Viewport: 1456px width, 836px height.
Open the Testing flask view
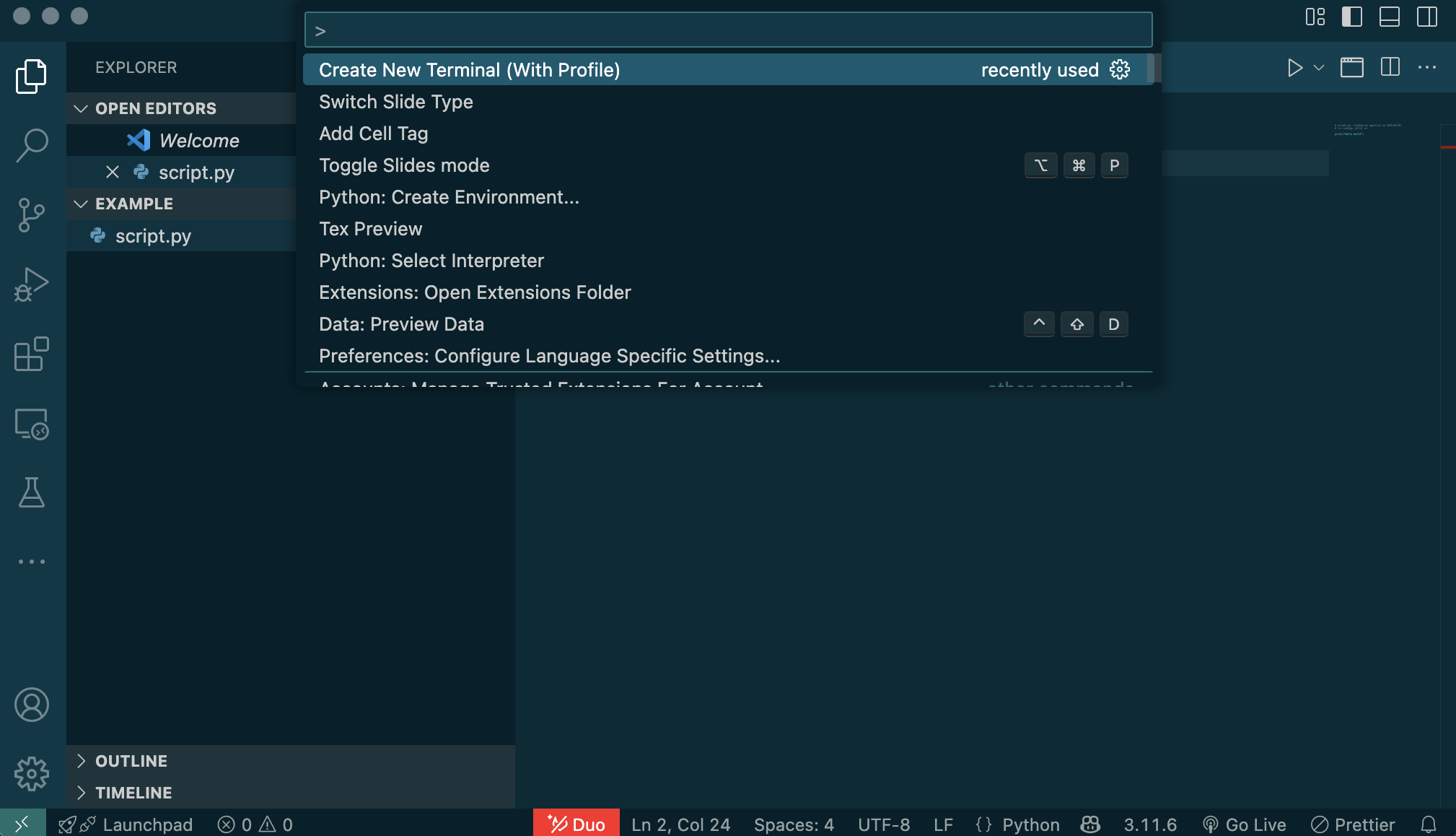tap(32, 492)
